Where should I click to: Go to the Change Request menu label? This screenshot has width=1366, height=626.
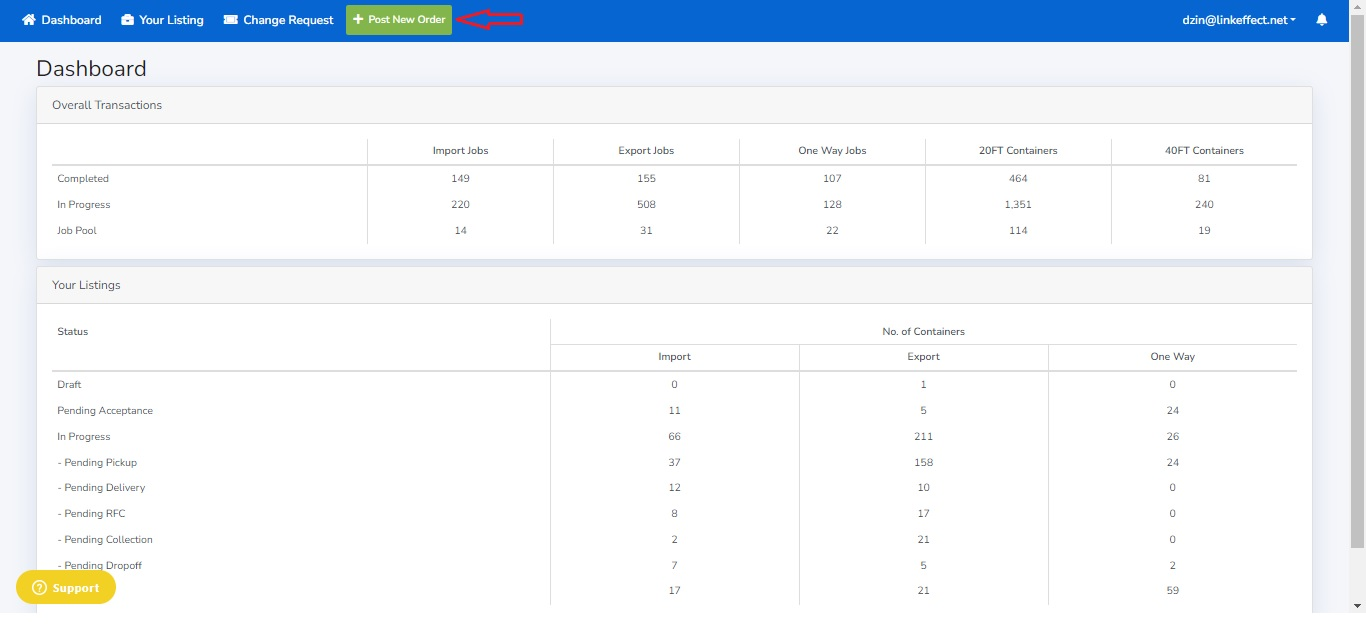(x=288, y=20)
